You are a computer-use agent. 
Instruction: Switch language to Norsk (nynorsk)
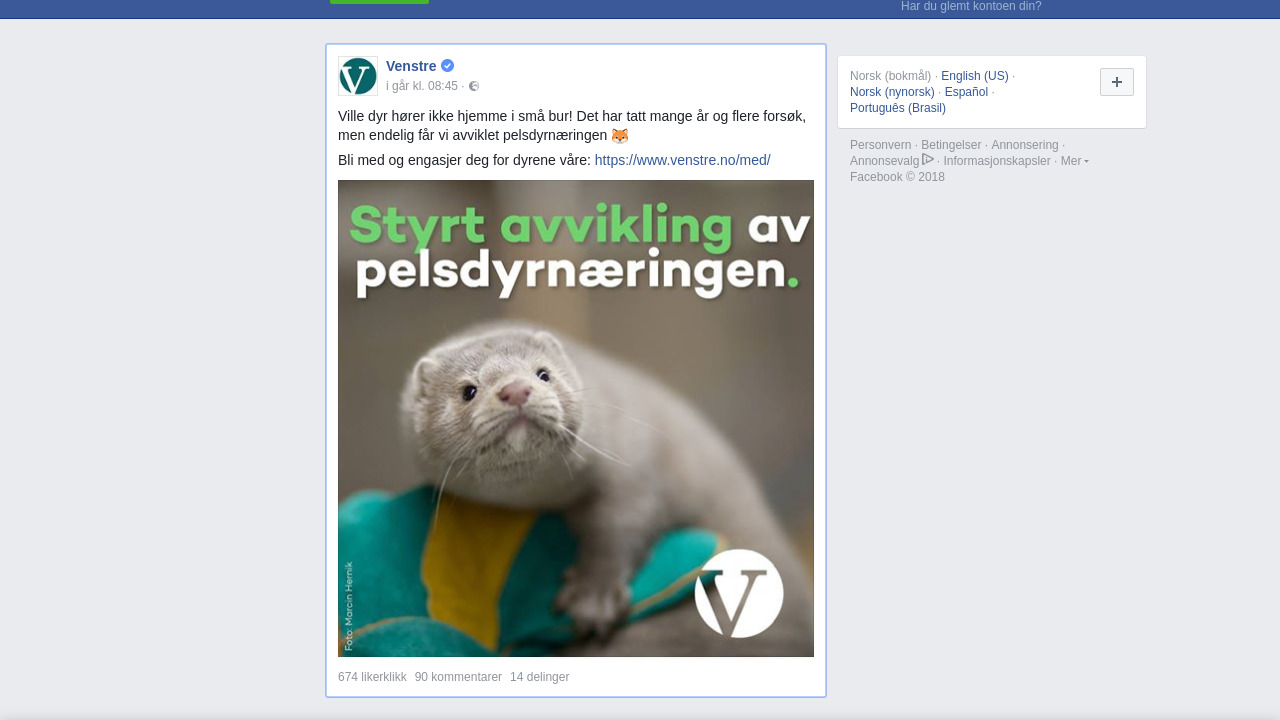pos(892,92)
